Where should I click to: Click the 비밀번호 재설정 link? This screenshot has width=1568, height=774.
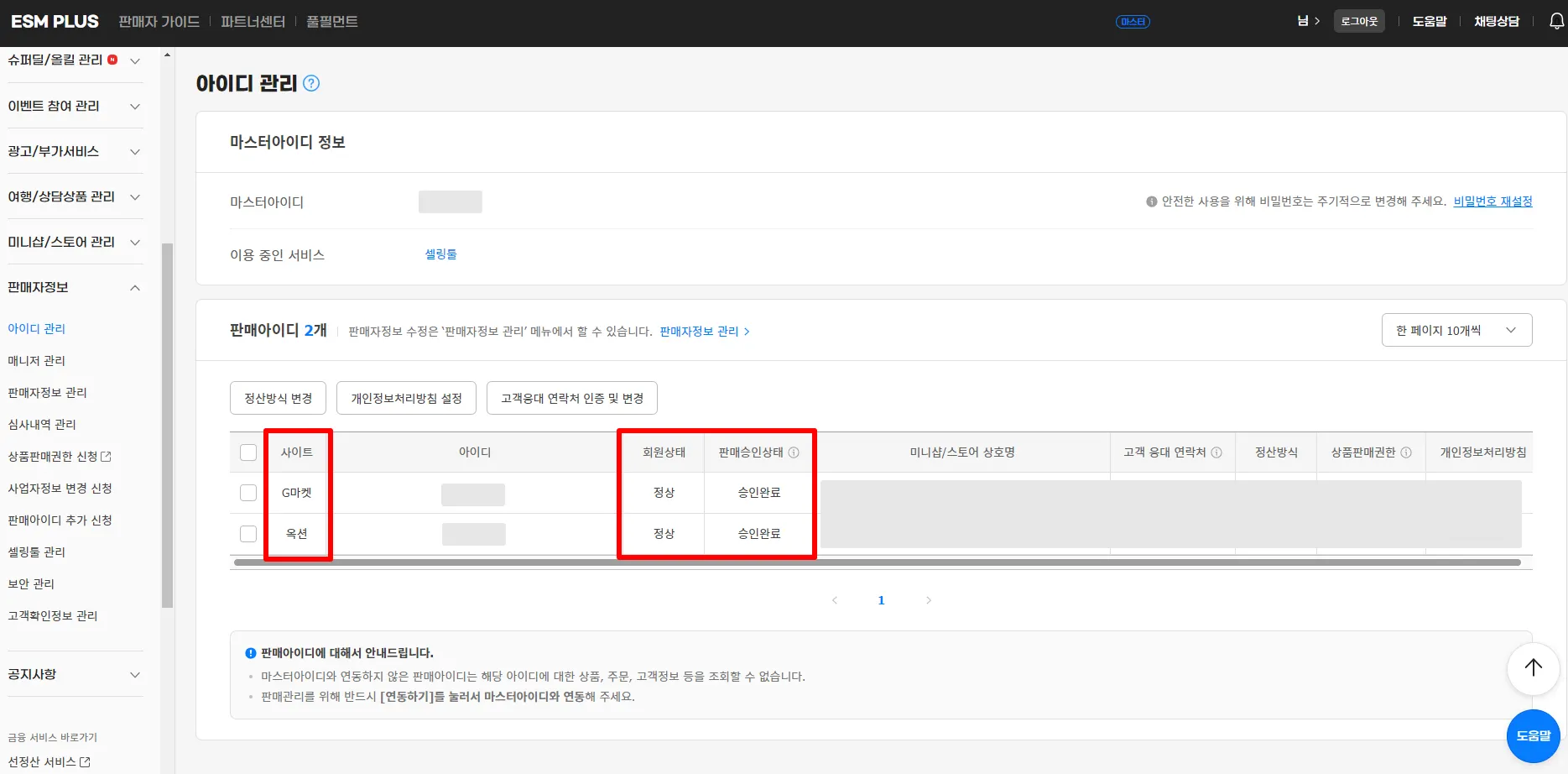[x=1493, y=201]
